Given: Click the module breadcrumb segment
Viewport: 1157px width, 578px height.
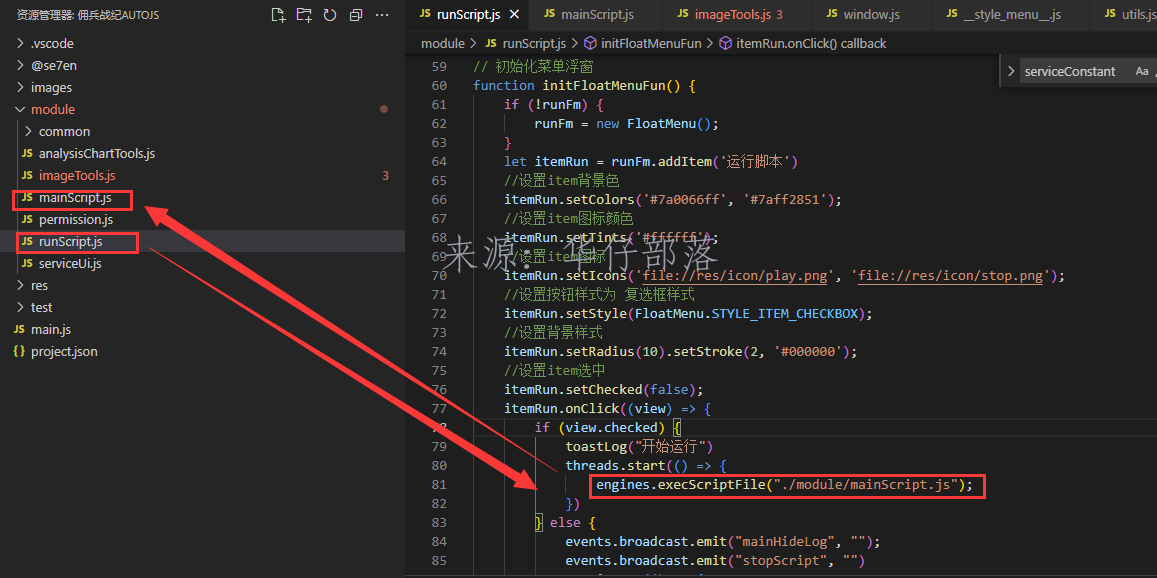Looking at the screenshot, I should click(443, 44).
